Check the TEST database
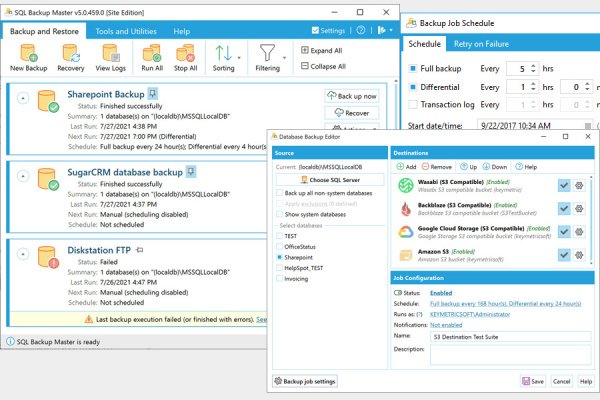Viewport: 600px width, 400px height. point(279,236)
